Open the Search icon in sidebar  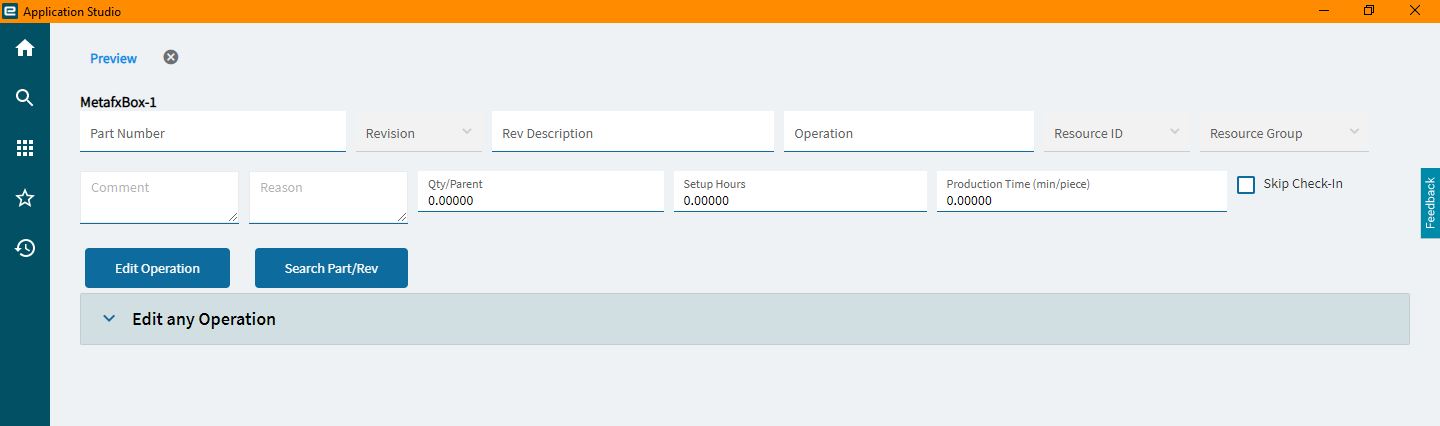pyautogui.click(x=25, y=98)
